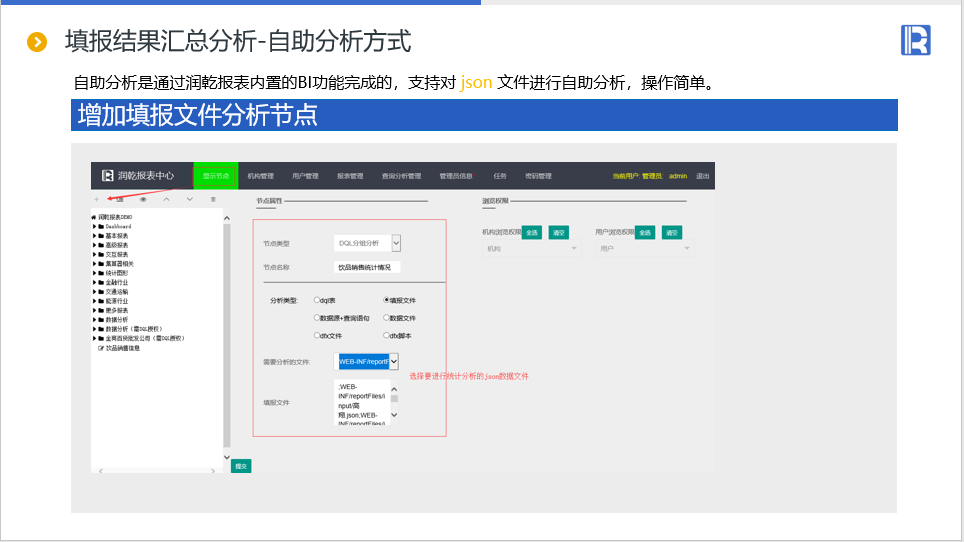Screen dimensions: 964x542
Task: Select the dql表 radio option
Action: [x=317, y=299]
